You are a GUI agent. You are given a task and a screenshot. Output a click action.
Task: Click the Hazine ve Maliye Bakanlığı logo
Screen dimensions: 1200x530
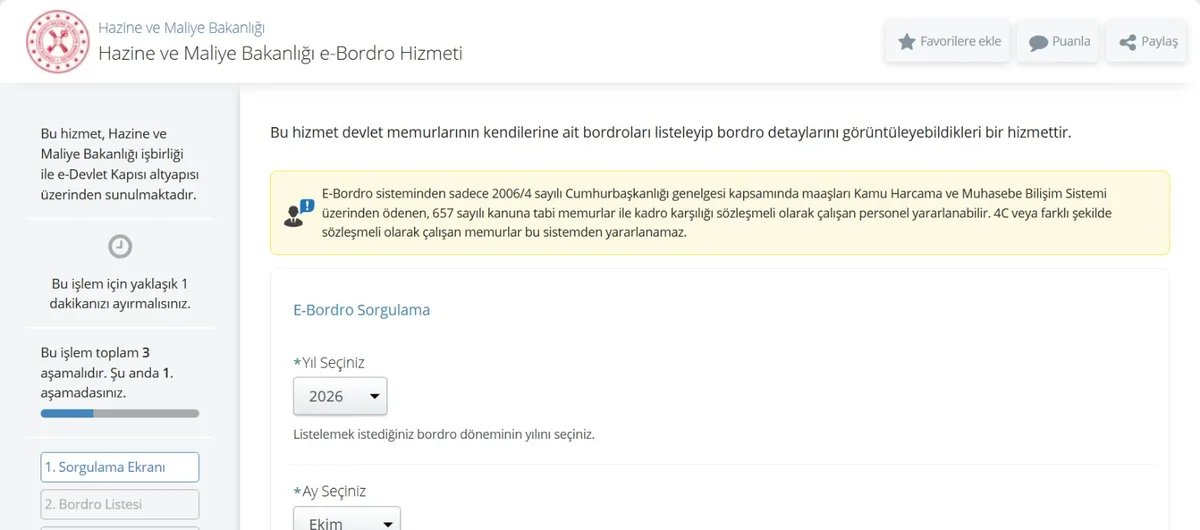pyautogui.click(x=57, y=41)
